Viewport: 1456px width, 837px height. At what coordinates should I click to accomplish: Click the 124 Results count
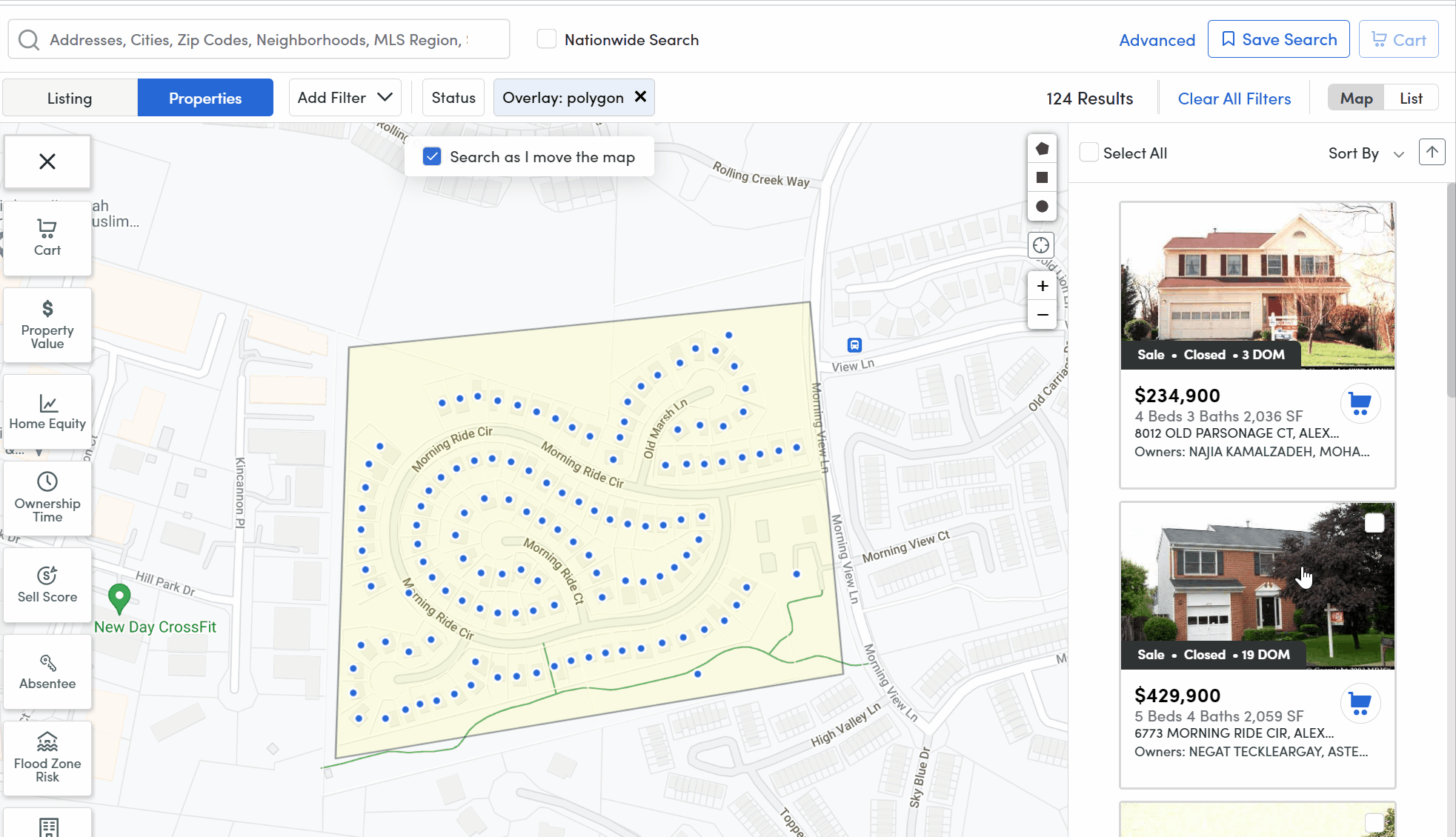click(1089, 99)
